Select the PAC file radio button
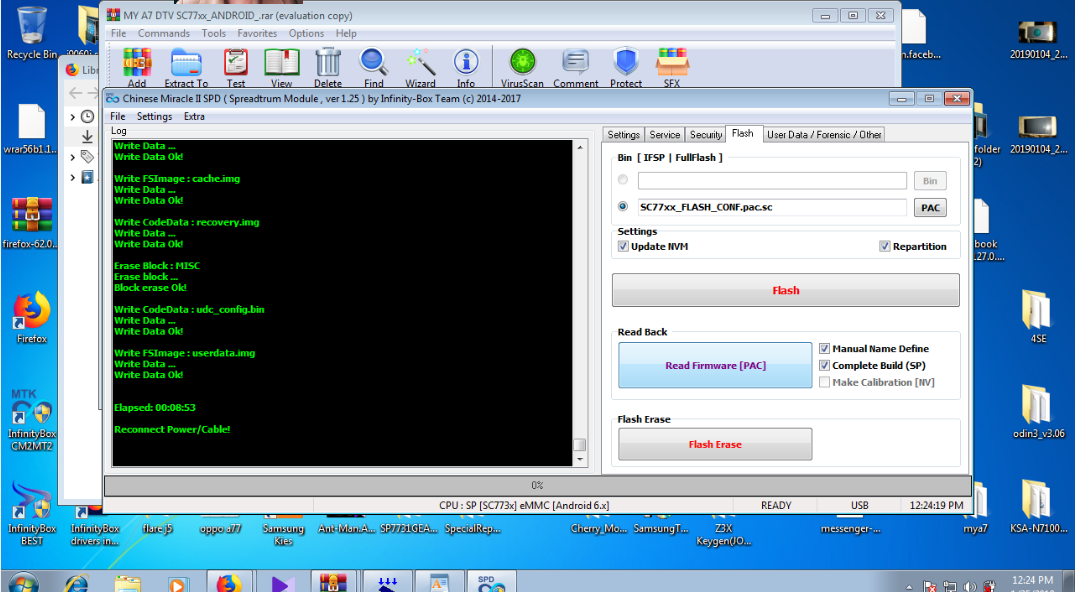Image resolution: width=1075 pixels, height=592 pixels. [623, 206]
